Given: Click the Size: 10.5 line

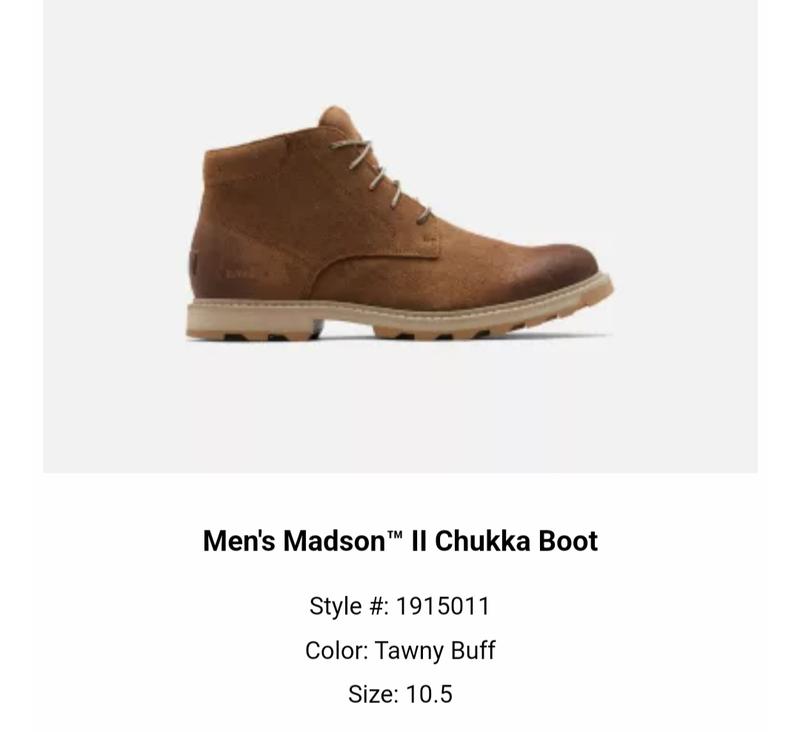Looking at the screenshot, I should (400, 694).
